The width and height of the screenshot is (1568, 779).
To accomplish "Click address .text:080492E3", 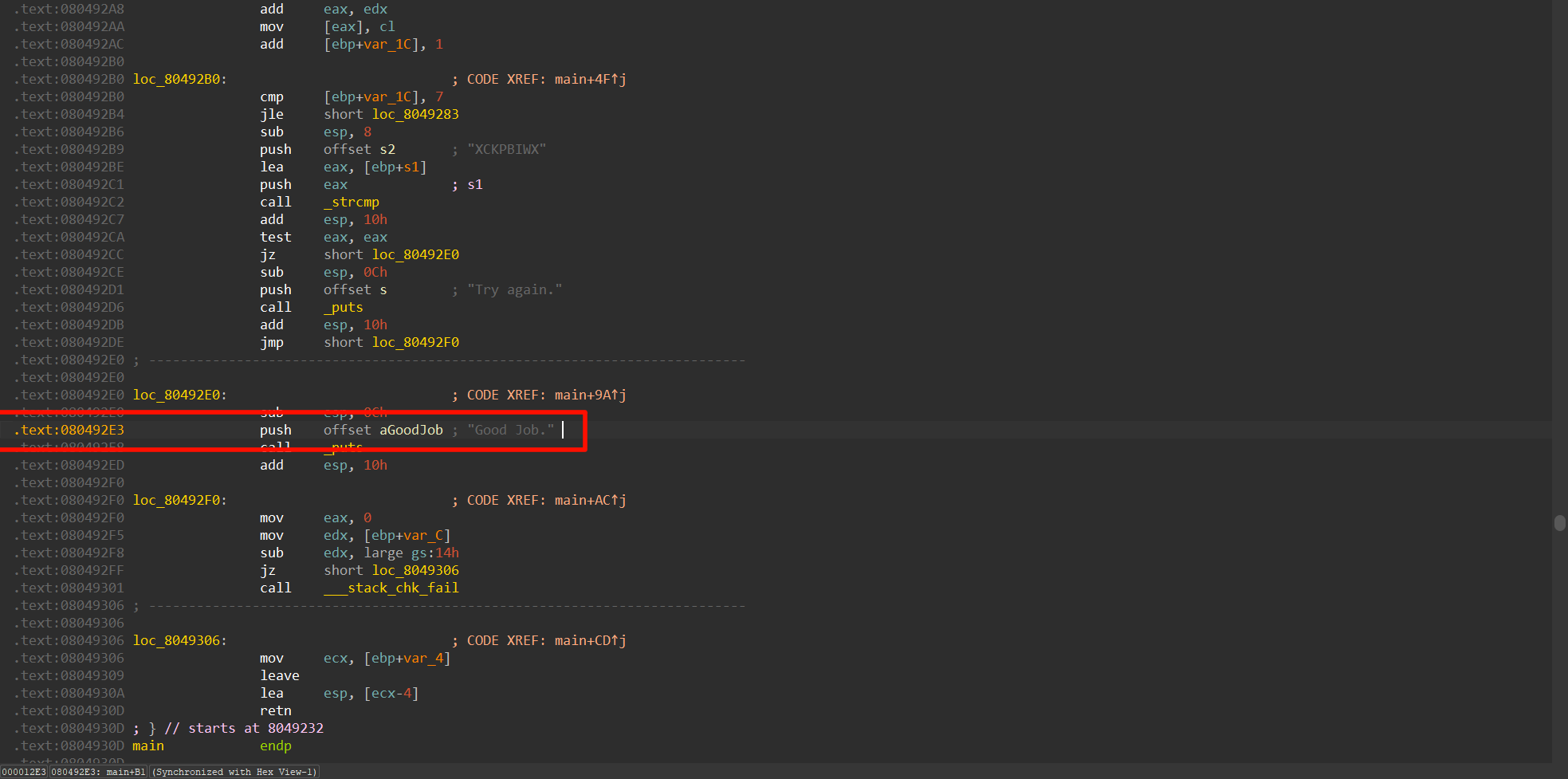I will [69, 430].
